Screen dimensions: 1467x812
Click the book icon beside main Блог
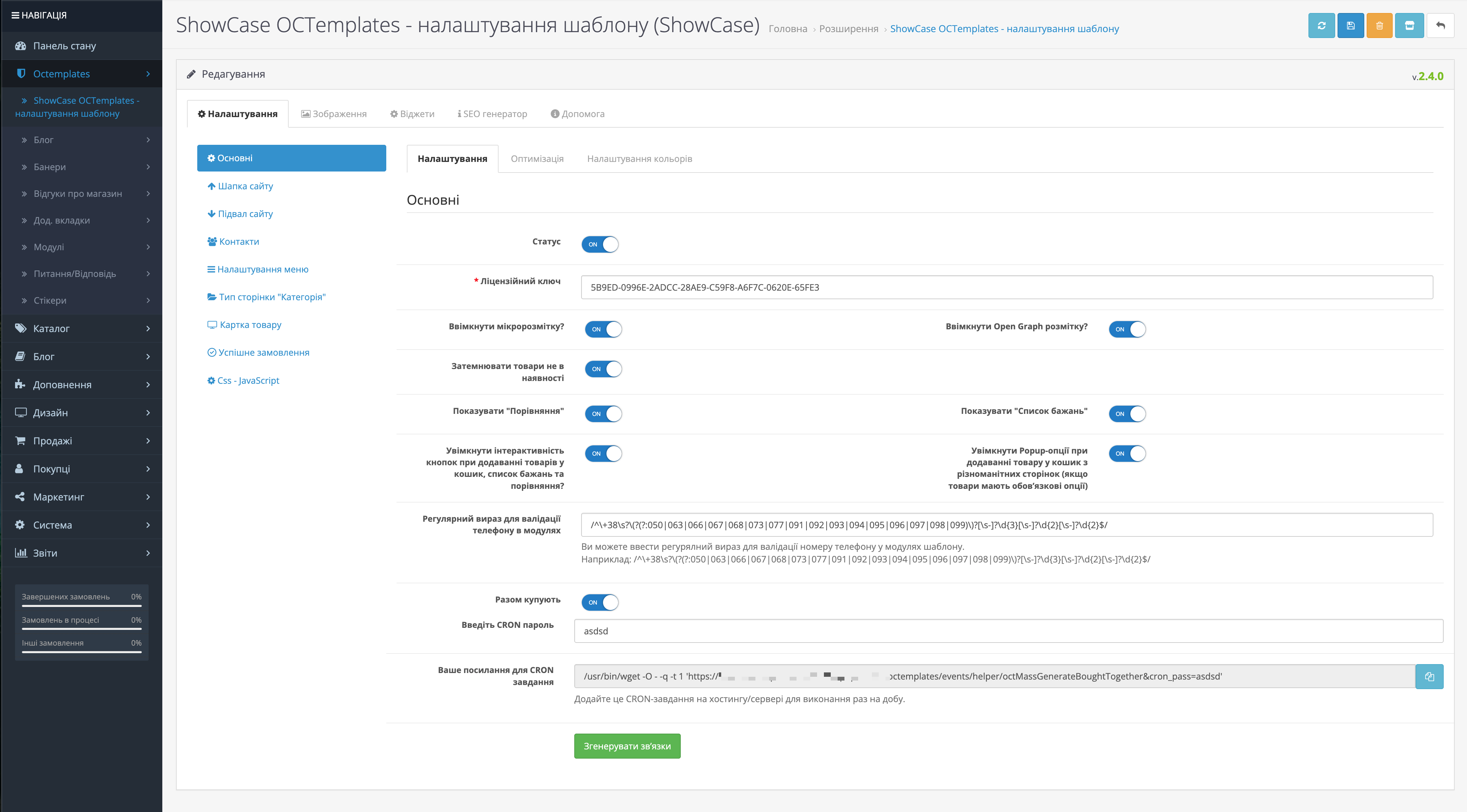tap(21, 356)
